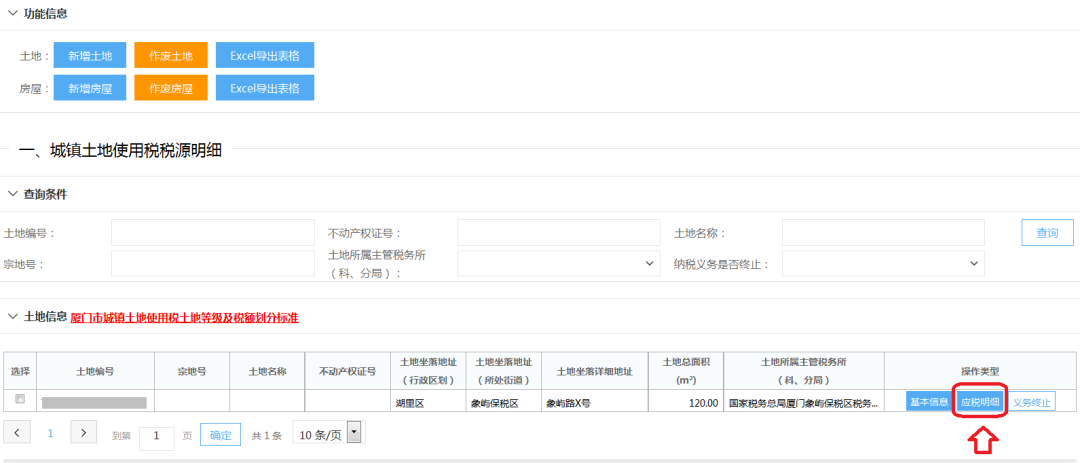Go to next page arrow
This screenshot has width=1080, height=463.
click(85, 433)
